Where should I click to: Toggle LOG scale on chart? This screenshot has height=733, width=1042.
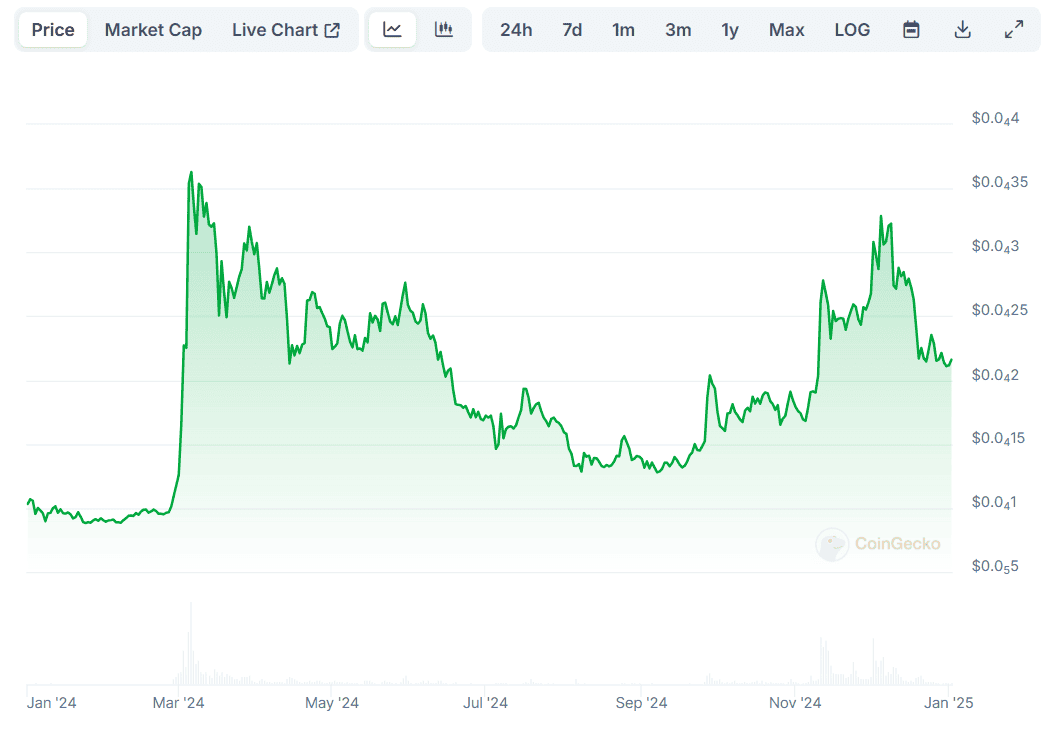pyautogui.click(x=852, y=30)
